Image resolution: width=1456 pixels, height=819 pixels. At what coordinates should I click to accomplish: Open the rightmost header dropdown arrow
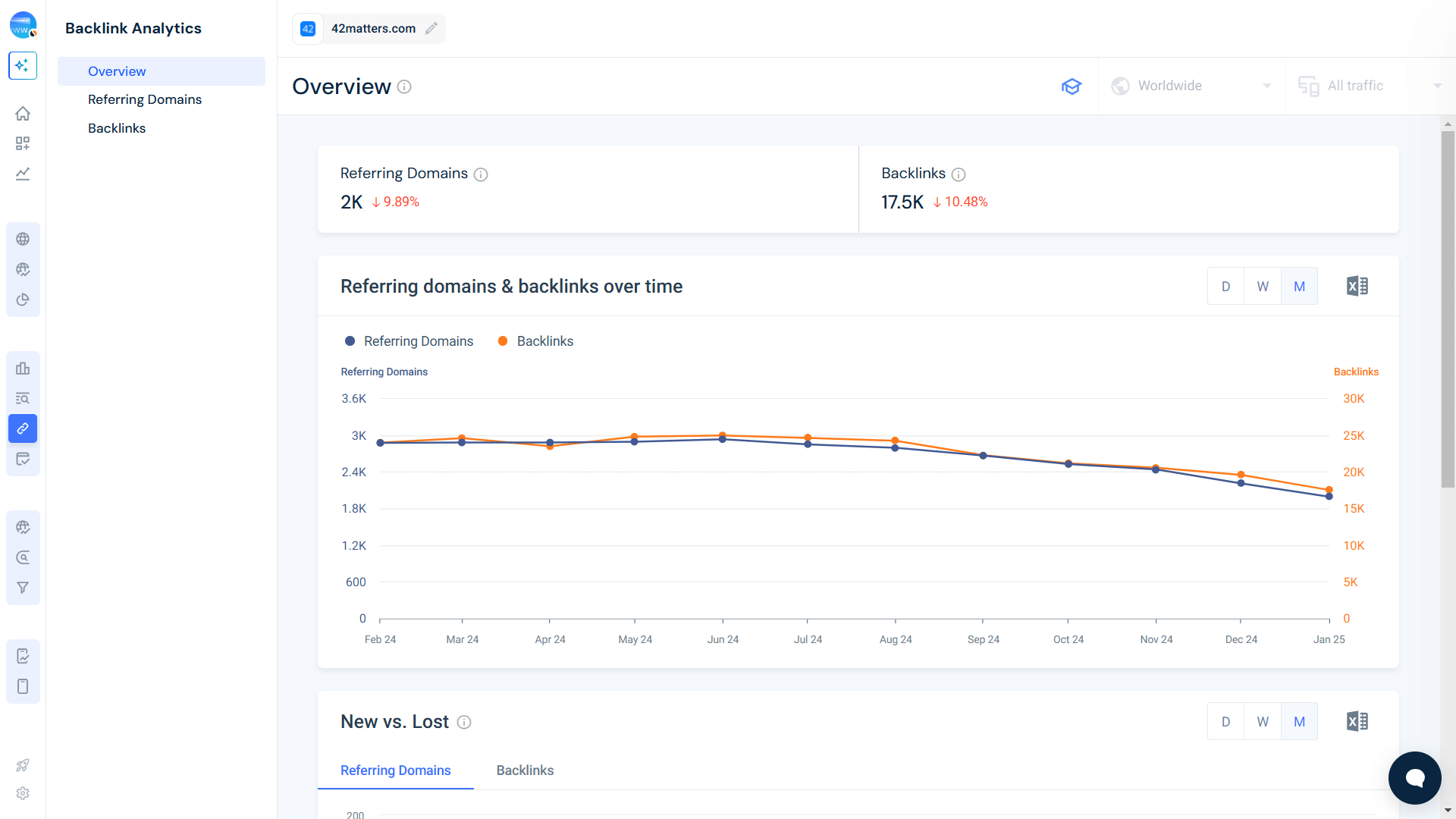pyautogui.click(x=1437, y=86)
